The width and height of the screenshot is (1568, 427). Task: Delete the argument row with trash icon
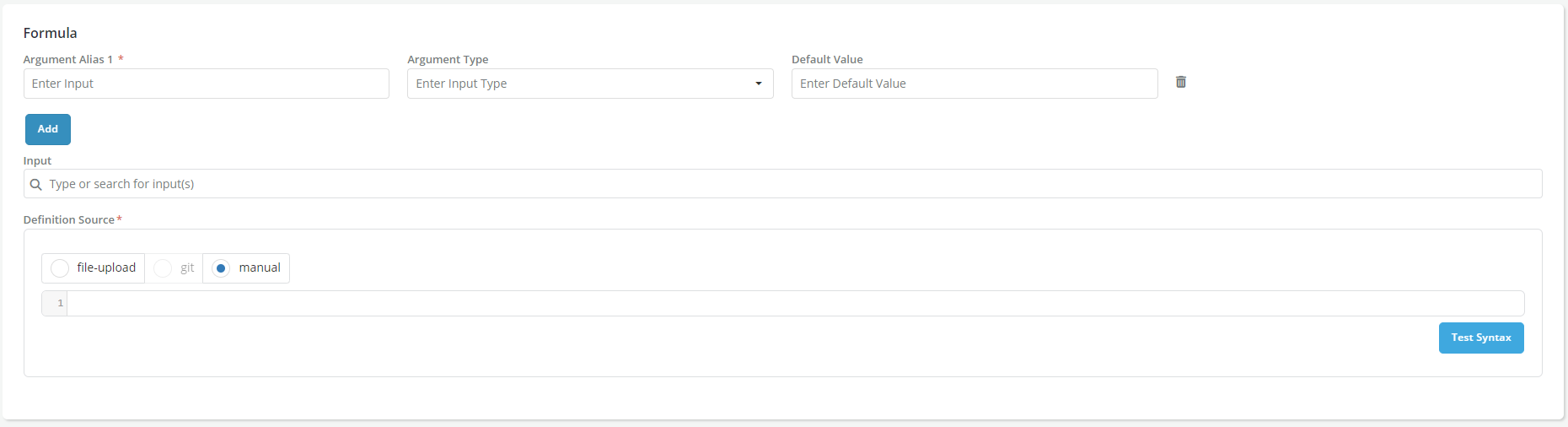[1181, 82]
